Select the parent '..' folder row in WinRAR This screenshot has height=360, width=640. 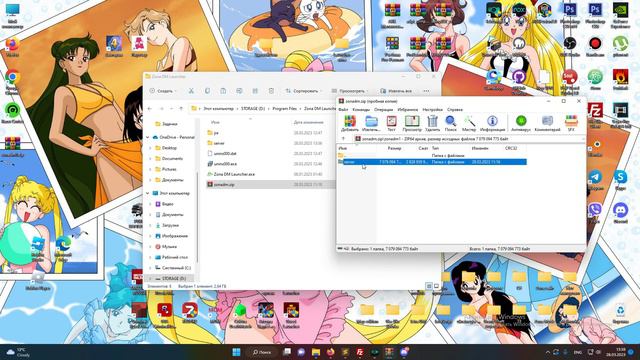[432, 156]
